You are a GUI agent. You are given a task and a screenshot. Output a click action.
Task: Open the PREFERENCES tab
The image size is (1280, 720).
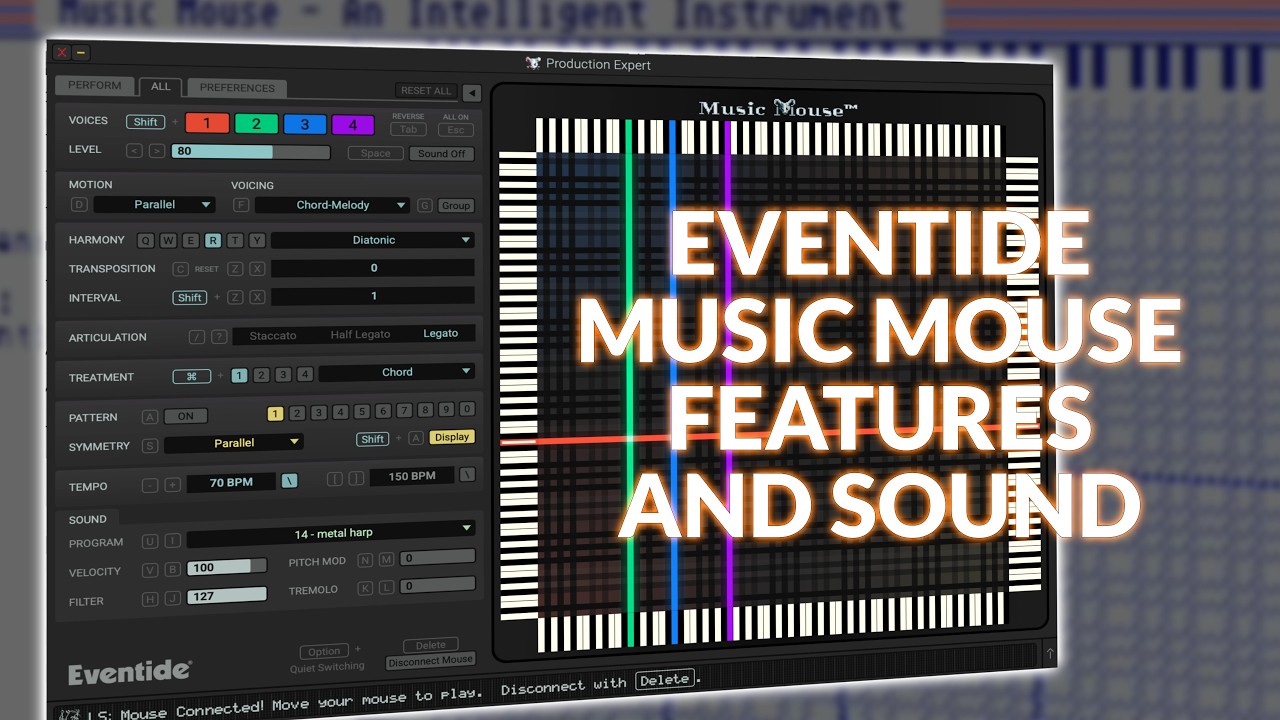(237, 88)
